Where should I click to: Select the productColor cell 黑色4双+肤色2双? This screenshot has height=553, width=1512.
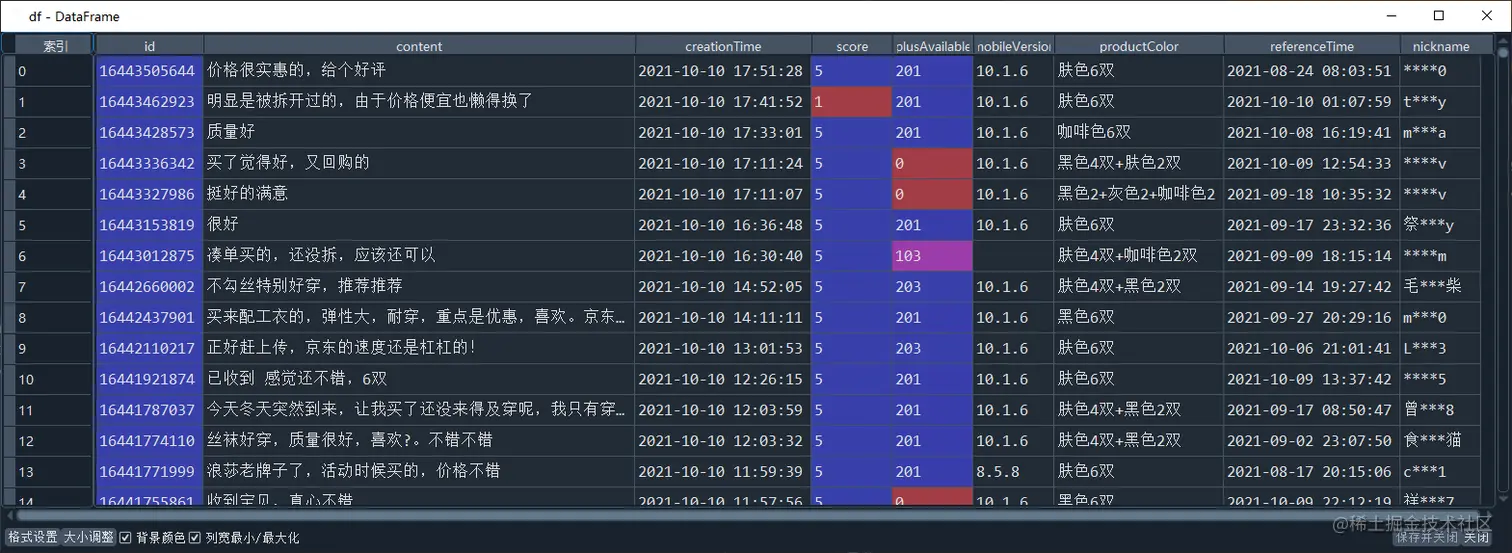(1139, 163)
